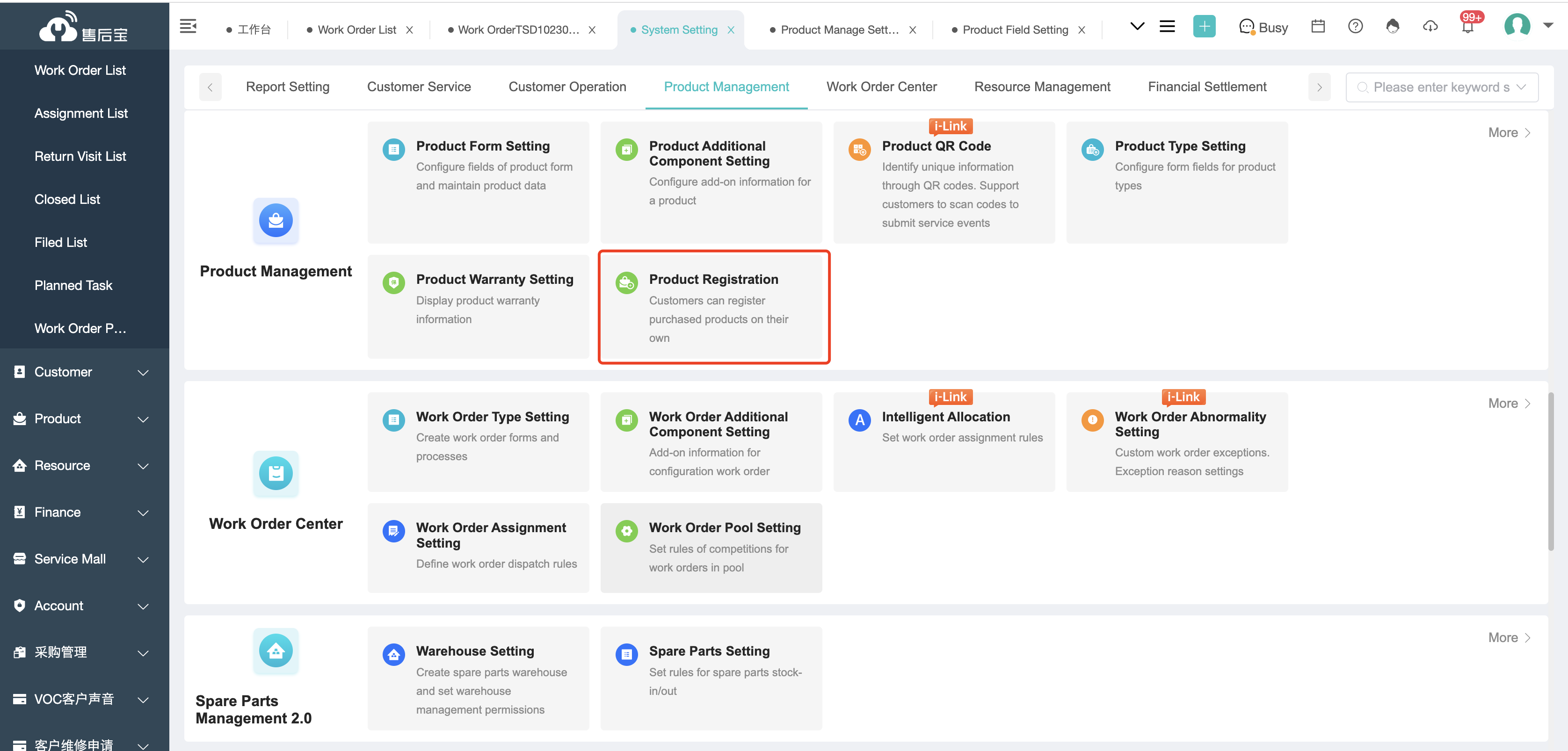
Task: Click the Work Order Center clipboard icon
Action: tap(276, 473)
